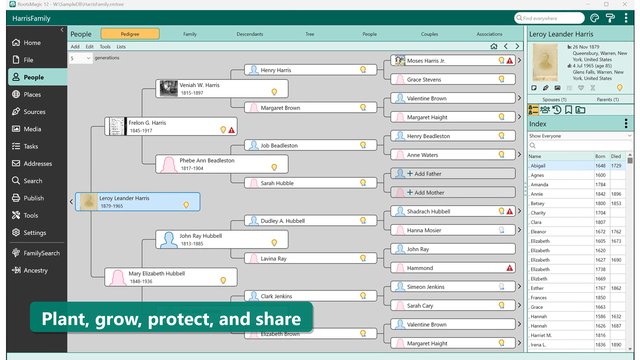Image resolution: width=640 pixels, height=360 pixels.
Task: Select John Ray Hubbell in the pedigree
Action: (222, 240)
